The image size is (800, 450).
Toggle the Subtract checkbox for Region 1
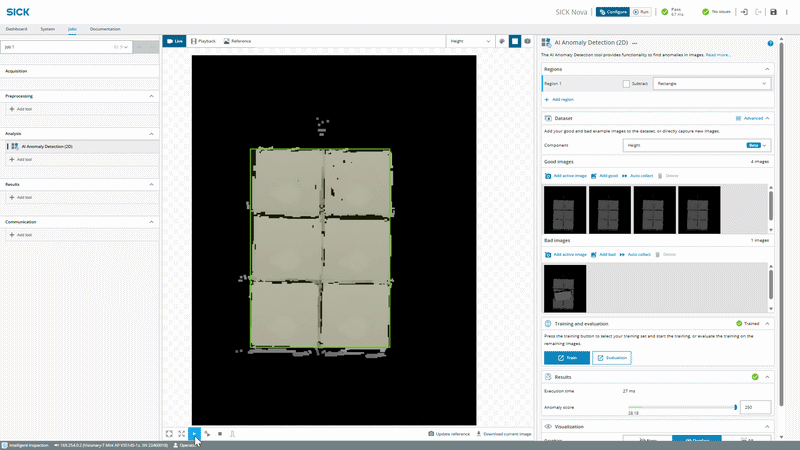pyautogui.click(x=626, y=84)
